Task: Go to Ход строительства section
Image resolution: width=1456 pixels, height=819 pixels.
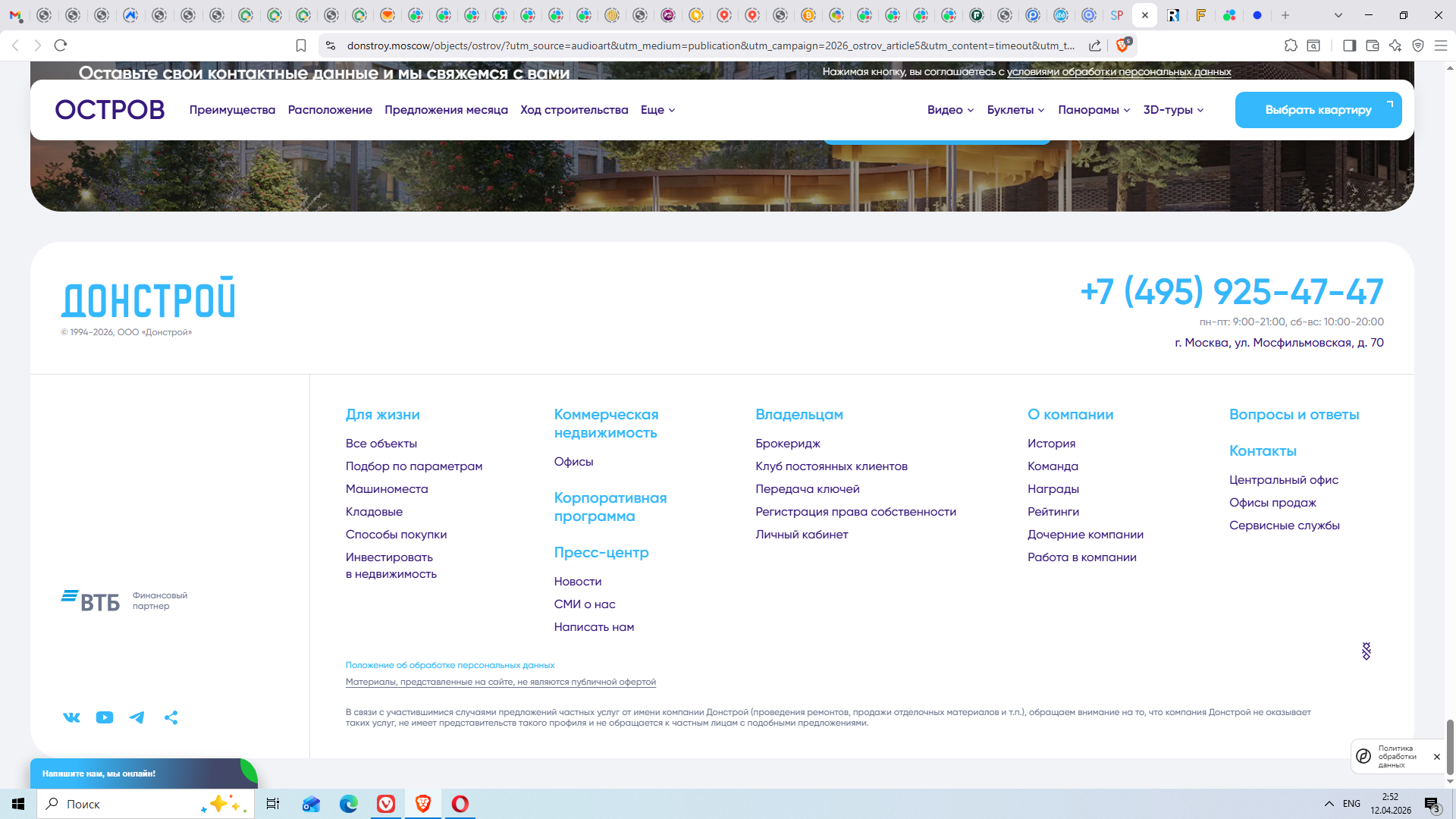Action: coord(574,110)
